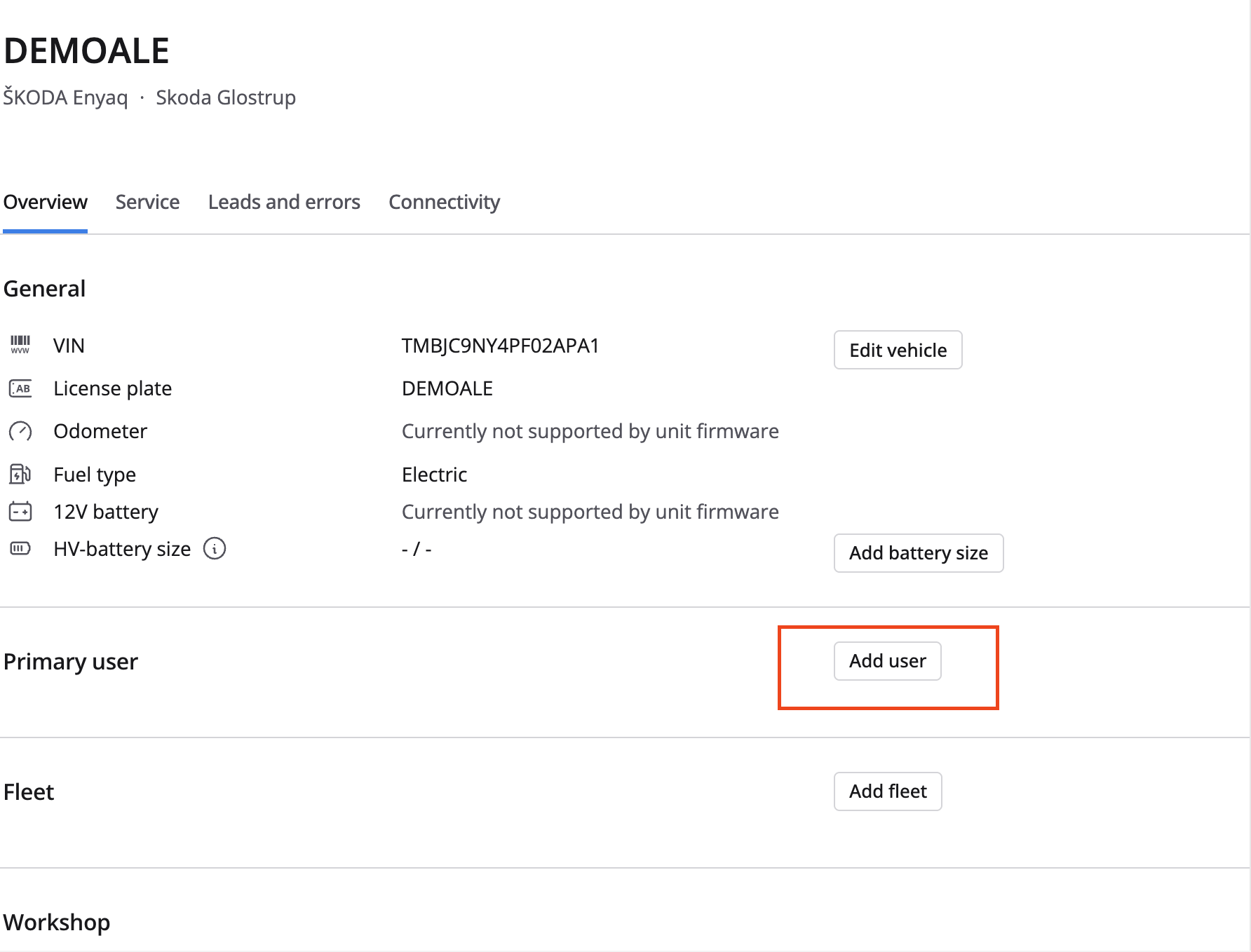This screenshot has height=952, width=1251.
Task: Click the HV-battery size icon
Action: pos(20,548)
